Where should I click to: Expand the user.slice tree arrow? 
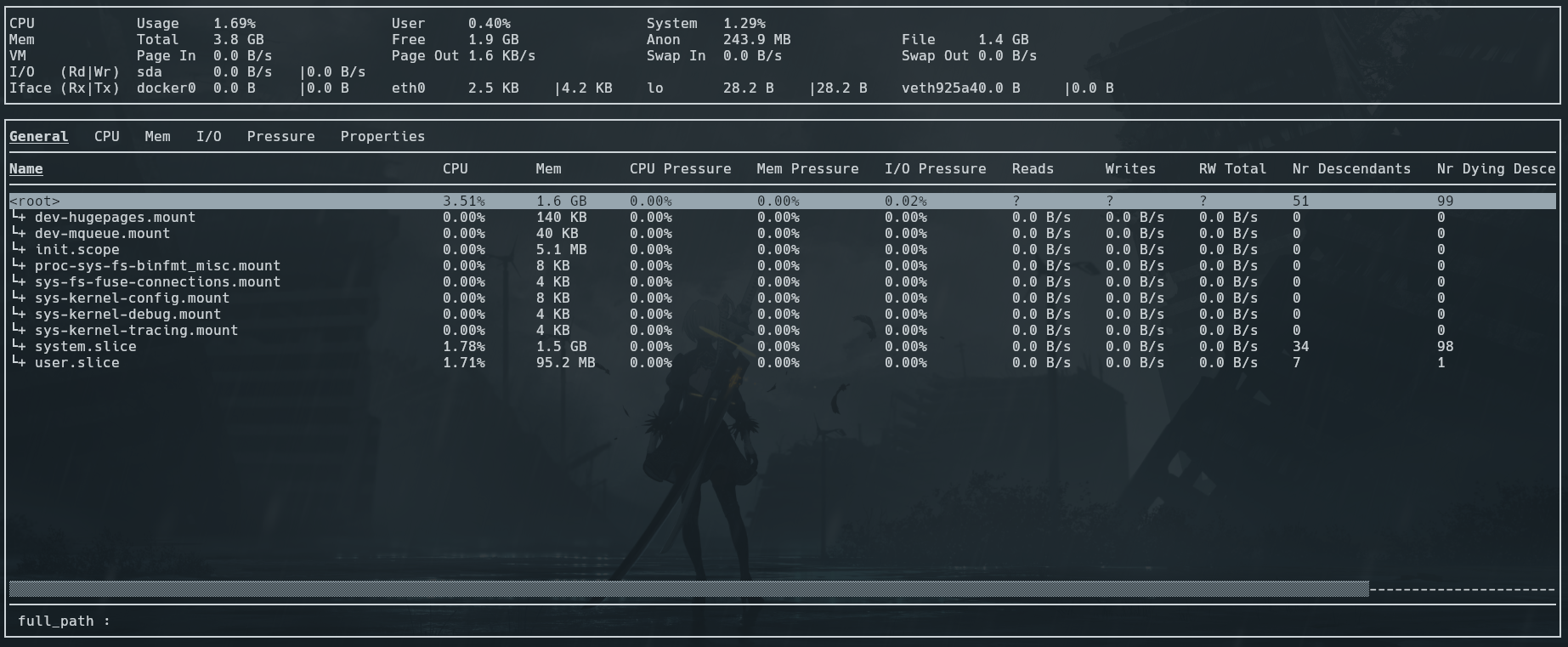click(x=19, y=362)
